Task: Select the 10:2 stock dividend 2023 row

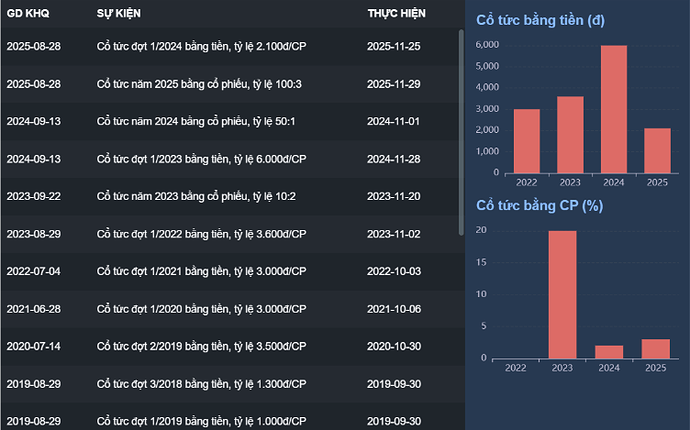Action: tap(195, 196)
